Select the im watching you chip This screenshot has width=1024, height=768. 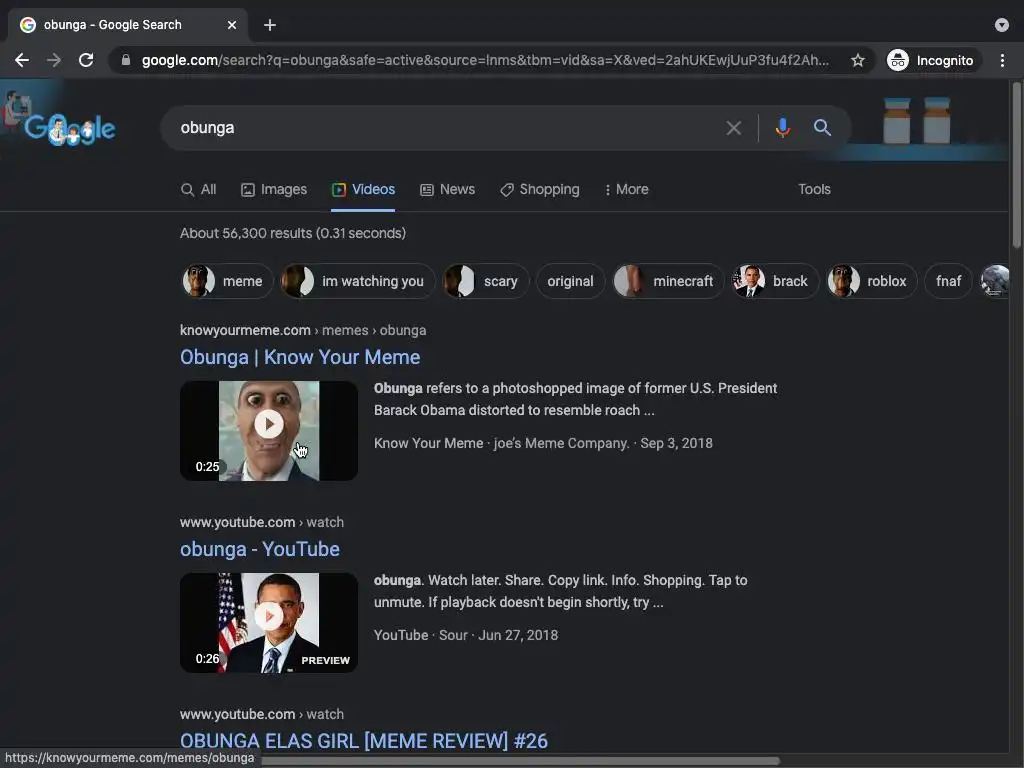coord(358,281)
